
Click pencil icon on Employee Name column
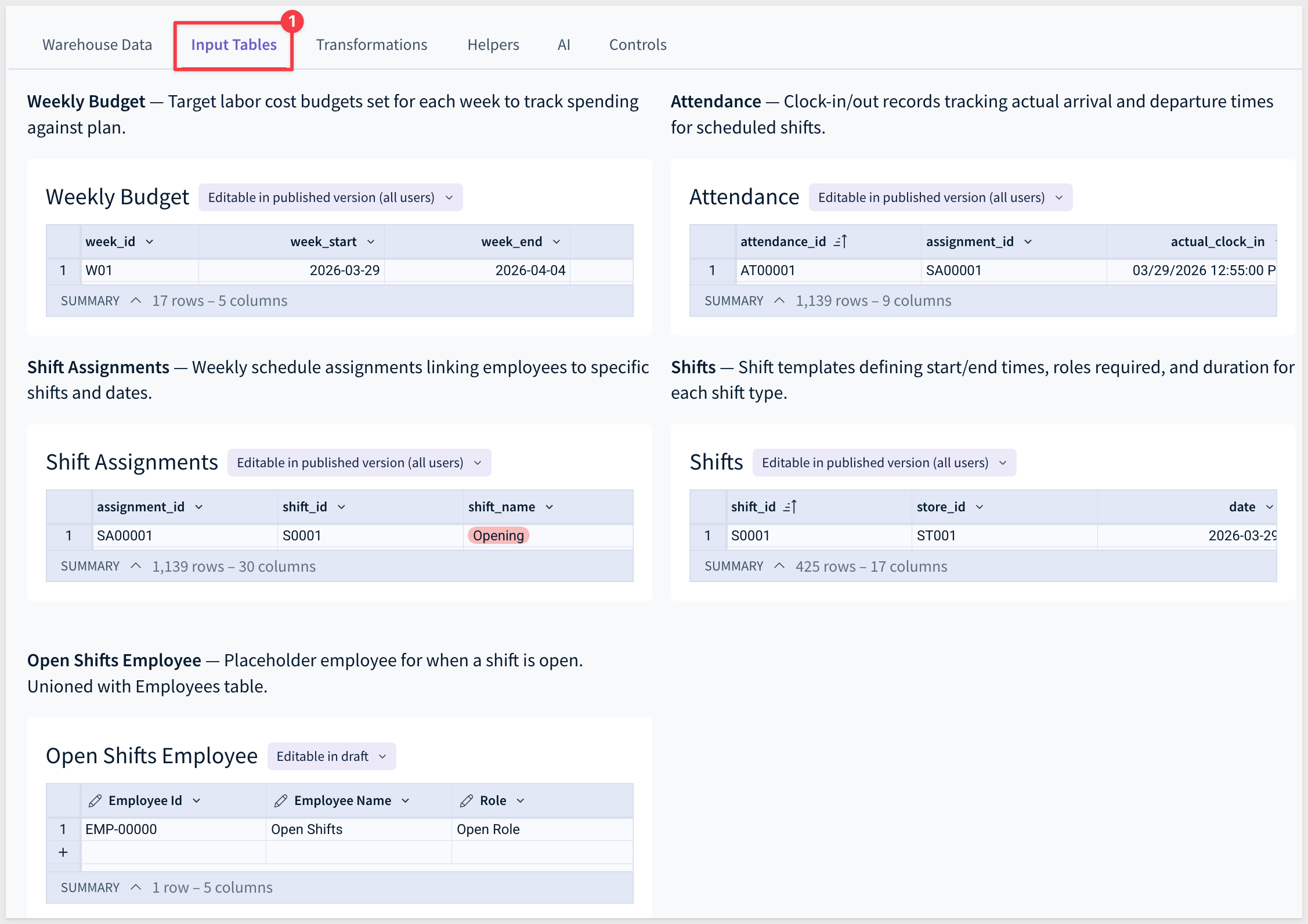click(281, 801)
